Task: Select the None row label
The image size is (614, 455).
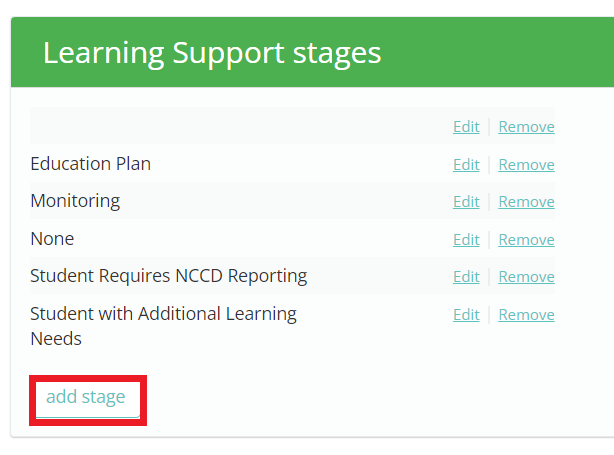Action: pyautogui.click(x=52, y=239)
